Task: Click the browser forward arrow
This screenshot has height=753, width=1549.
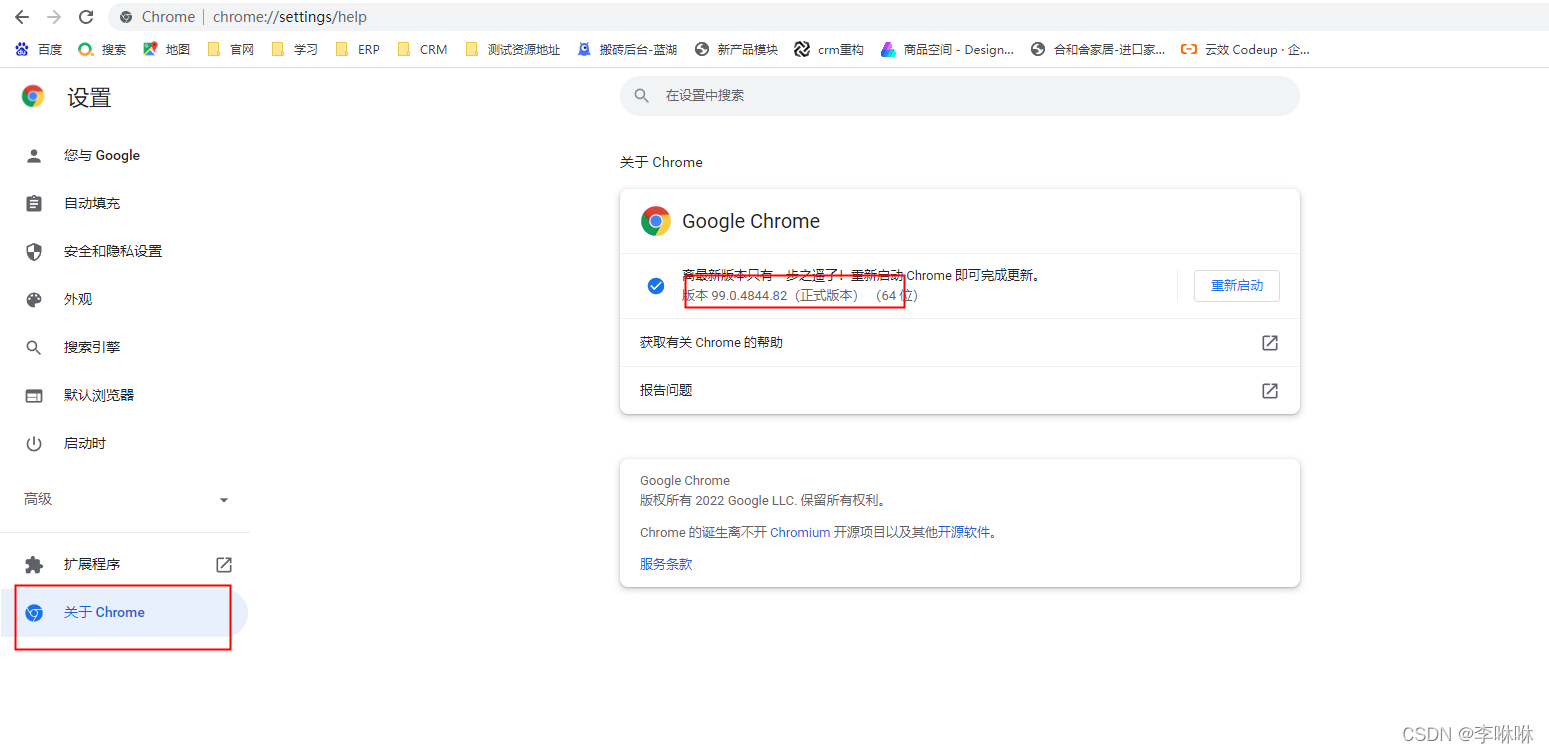Action: click(x=54, y=17)
